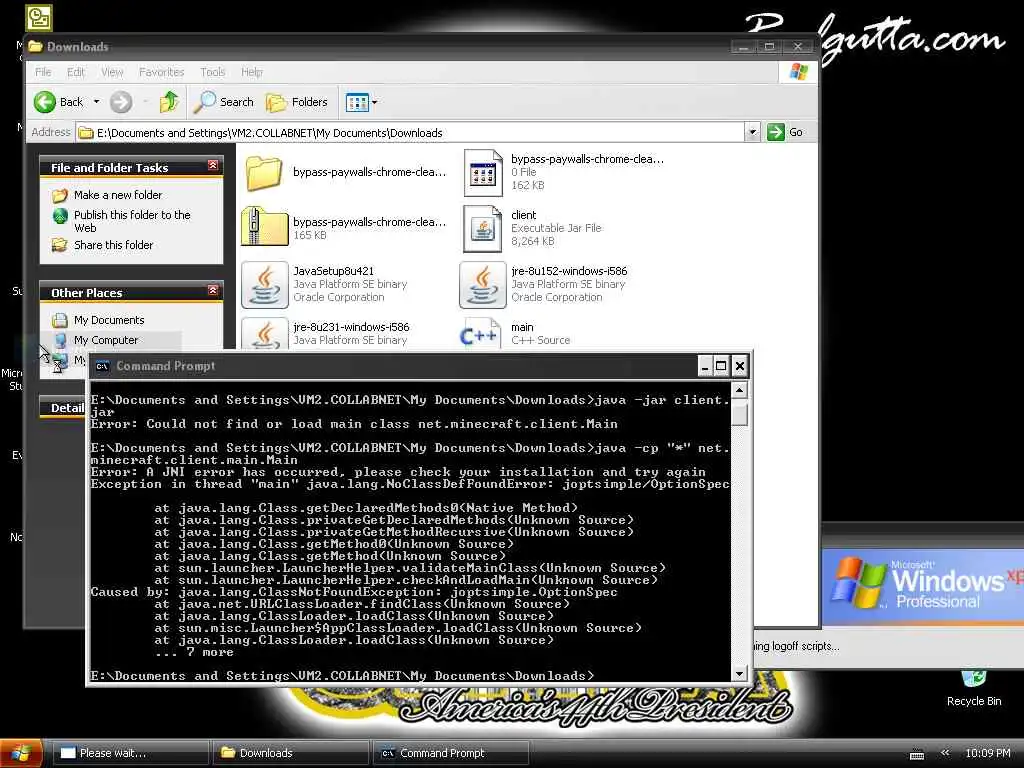Go up one folder level
This screenshot has width=1024, height=768.
(x=169, y=102)
